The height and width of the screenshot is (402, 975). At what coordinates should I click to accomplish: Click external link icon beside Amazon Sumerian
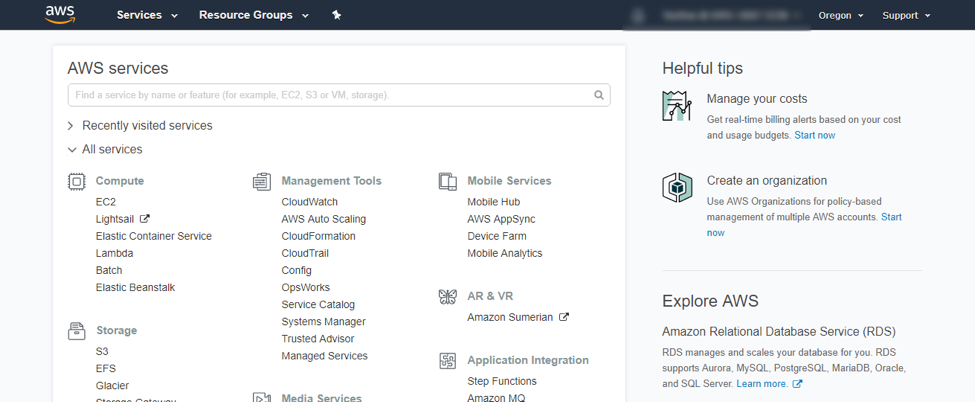coord(564,317)
